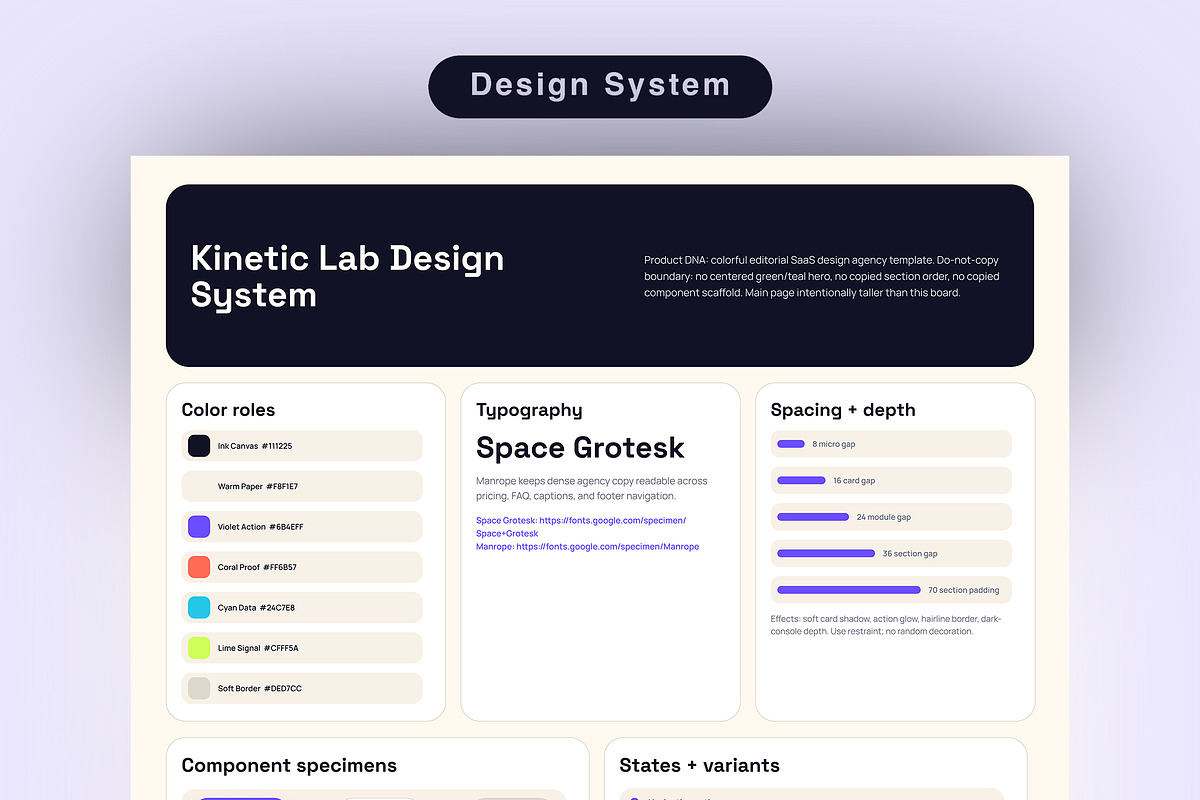This screenshot has width=1200, height=800.
Task: Click the 8 micro gap bar
Action: click(791, 444)
